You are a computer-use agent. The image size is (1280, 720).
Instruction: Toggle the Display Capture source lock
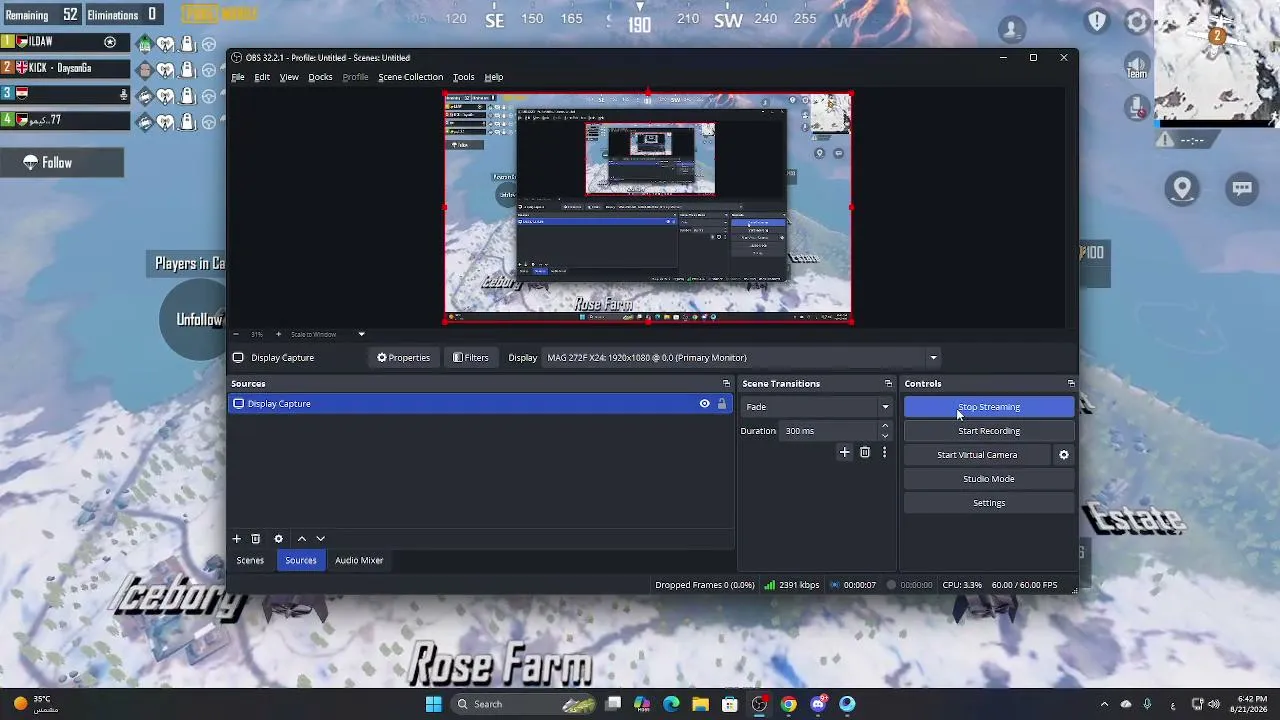(x=722, y=404)
